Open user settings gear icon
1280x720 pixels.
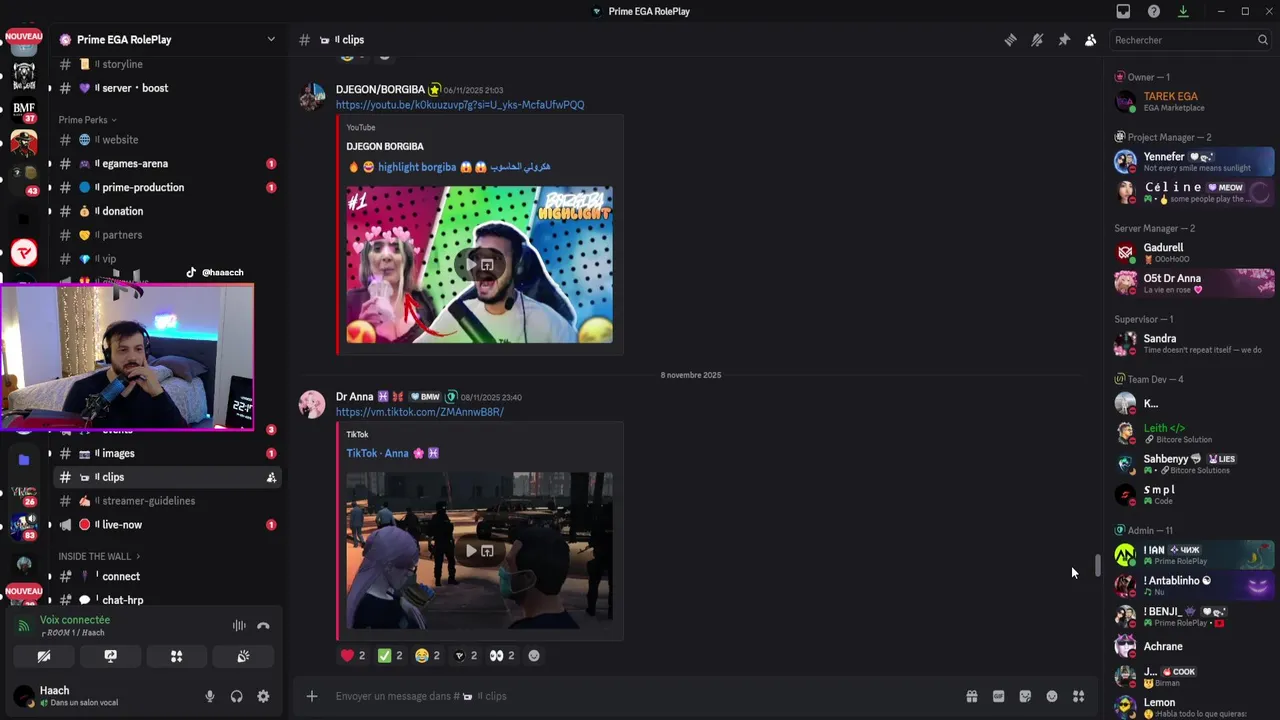(x=263, y=696)
